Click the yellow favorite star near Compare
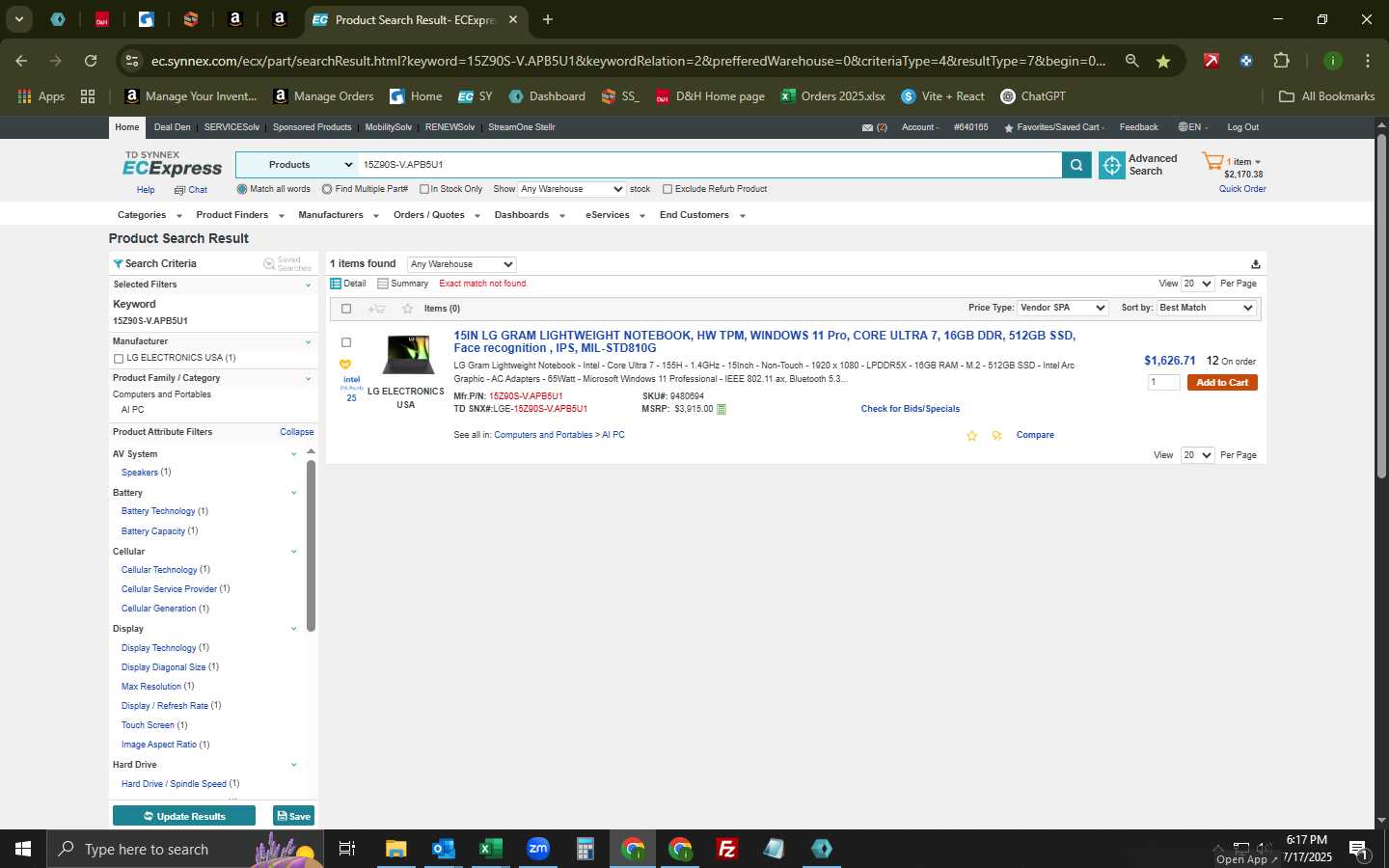This screenshot has height=868, width=1389. click(x=971, y=436)
